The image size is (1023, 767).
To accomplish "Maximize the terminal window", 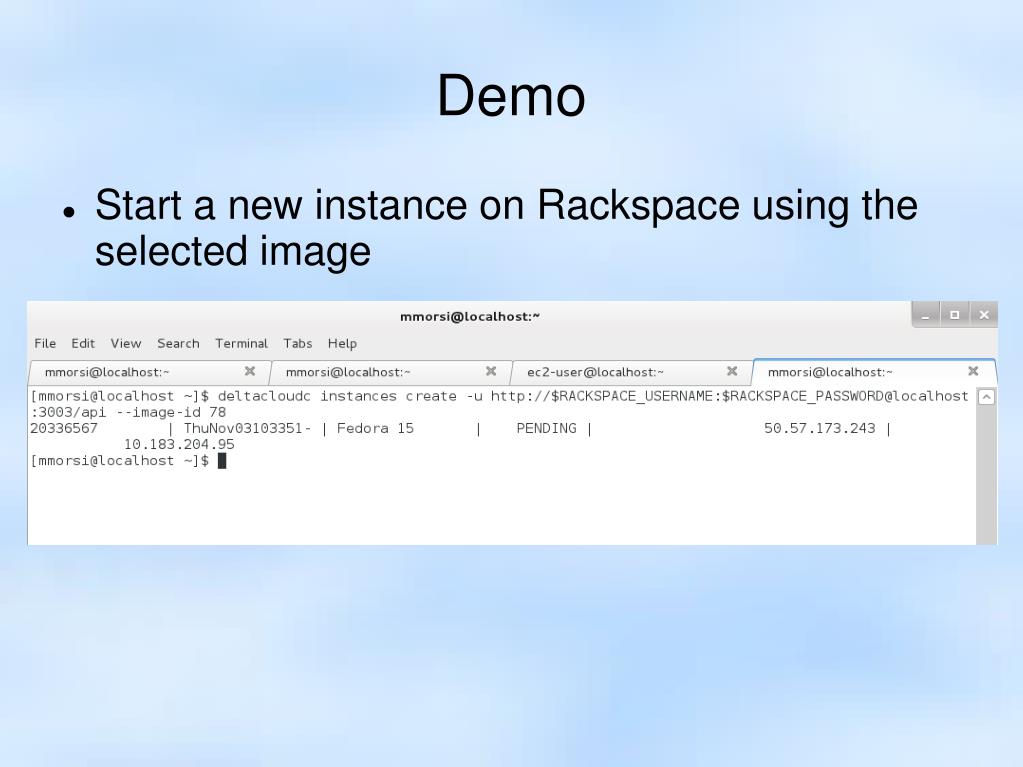I will 954,315.
